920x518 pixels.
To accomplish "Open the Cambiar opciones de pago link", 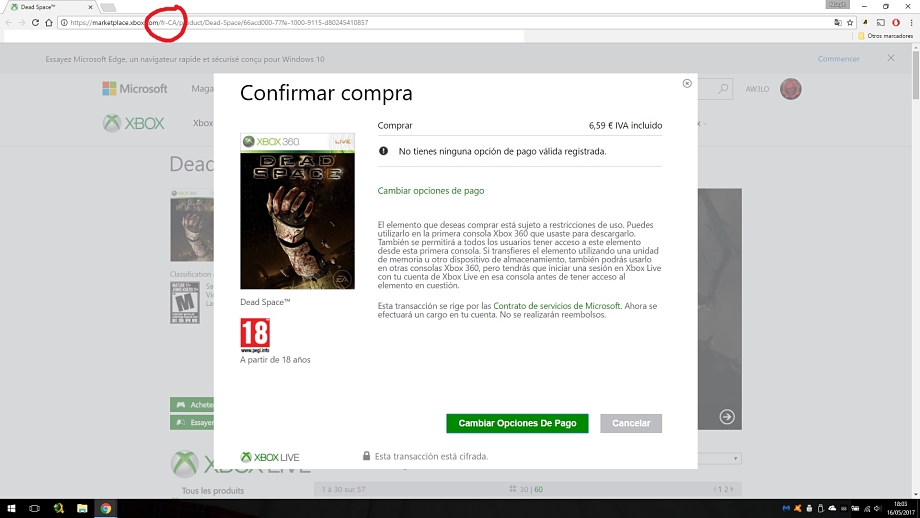I will click(x=431, y=191).
